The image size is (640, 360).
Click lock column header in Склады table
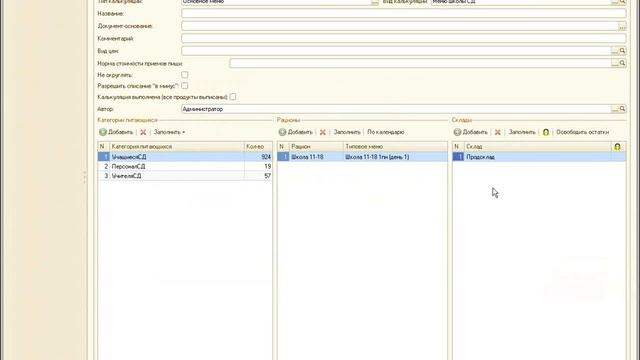[618, 147]
